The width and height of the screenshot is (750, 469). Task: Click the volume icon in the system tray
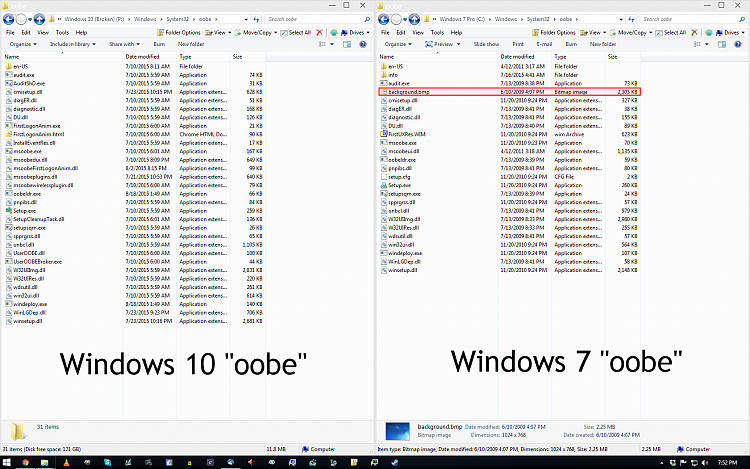click(x=705, y=463)
